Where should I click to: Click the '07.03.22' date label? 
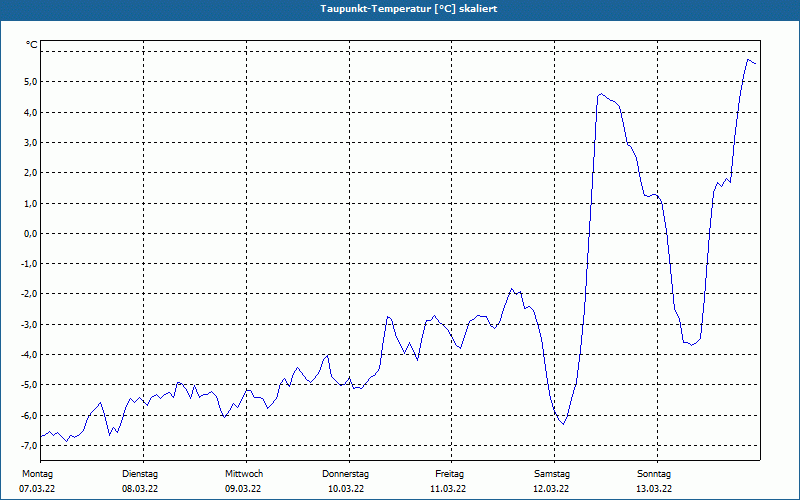point(37,489)
